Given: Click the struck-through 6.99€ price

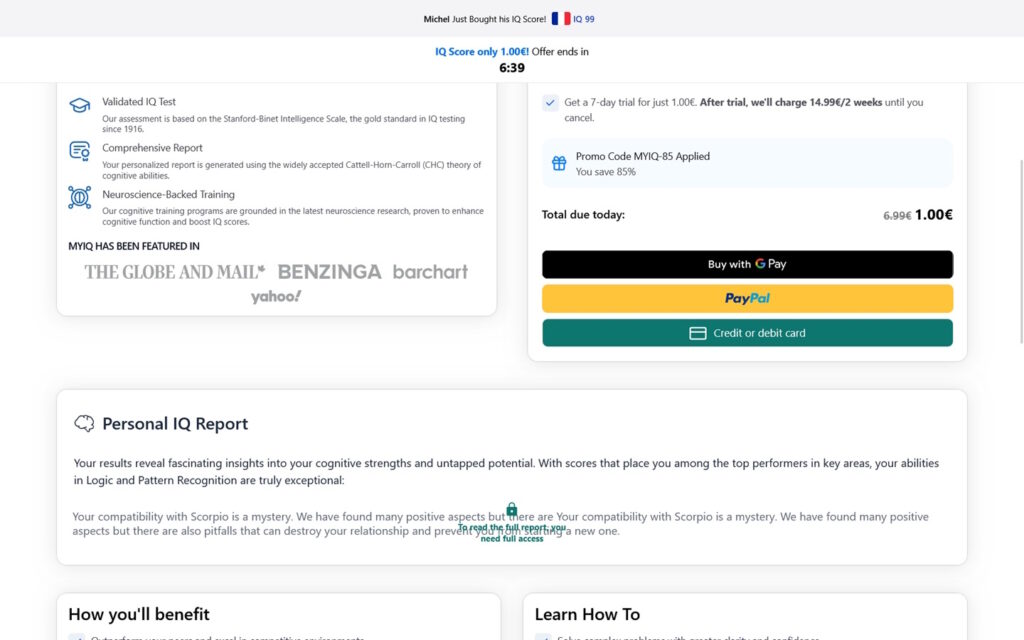Looking at the screenshot, I should 897,216.
